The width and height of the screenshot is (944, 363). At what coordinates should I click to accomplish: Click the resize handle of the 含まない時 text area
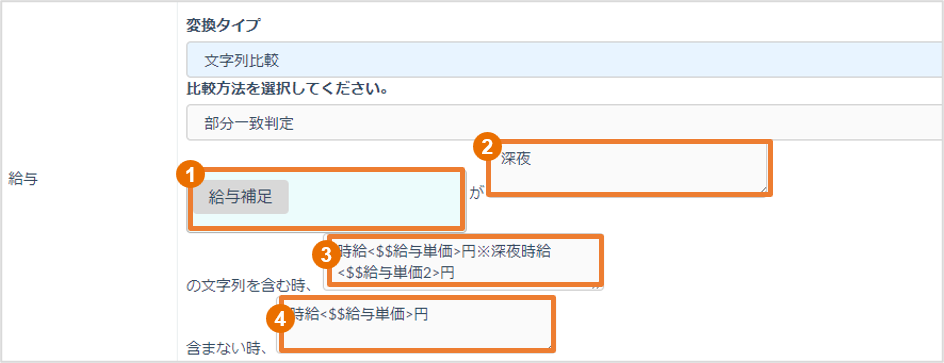click(x=549, y=346)
